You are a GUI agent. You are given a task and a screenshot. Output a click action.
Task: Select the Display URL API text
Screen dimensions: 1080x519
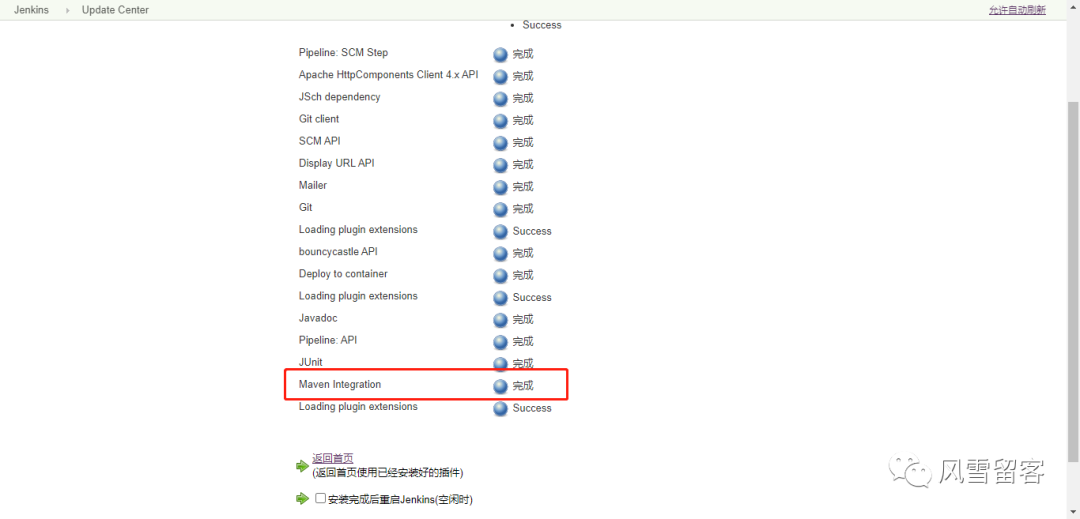click(337, 163)
